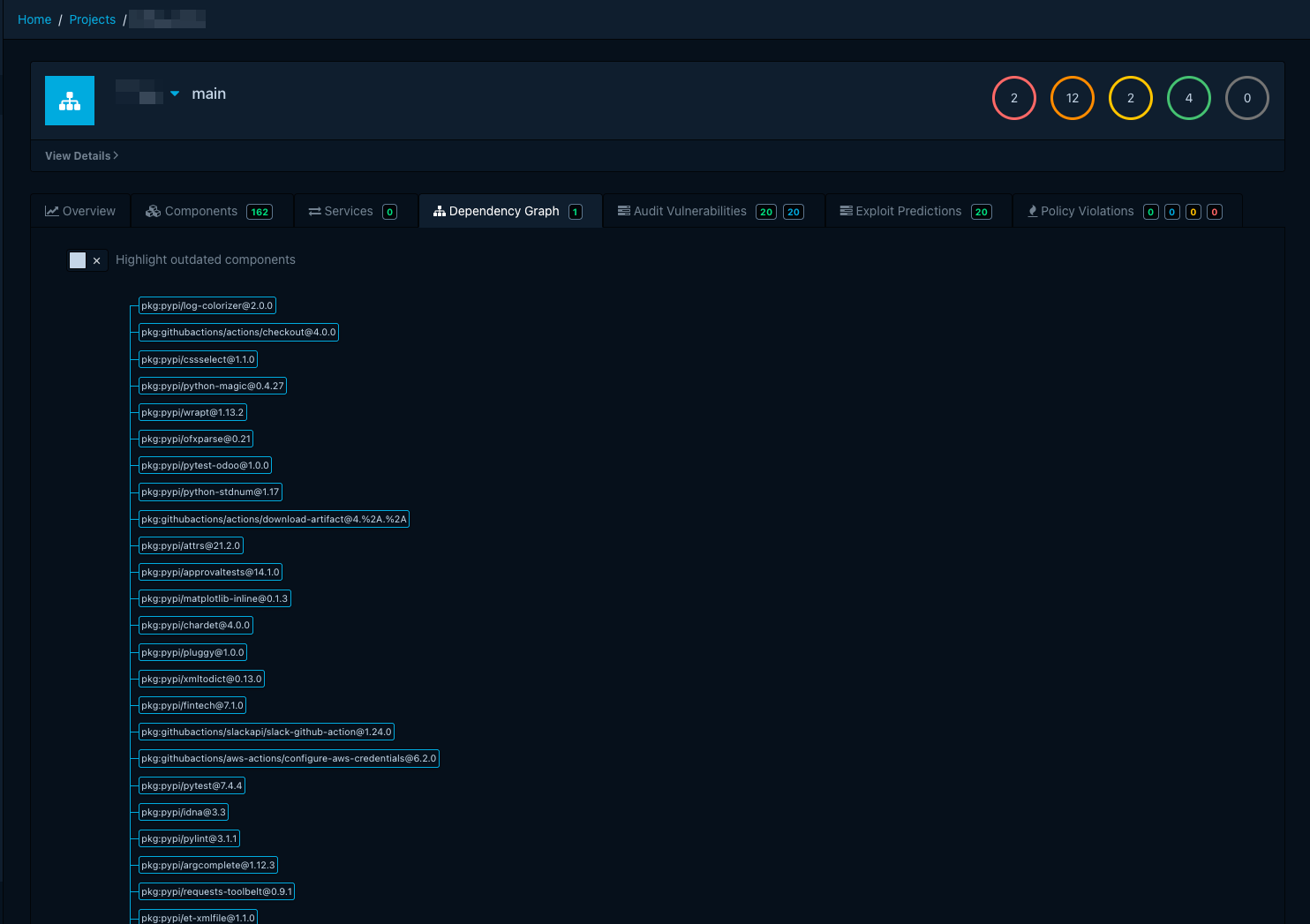Select node actions/download-artifact@4.%2A.%2A
The image size is (1310, 924).
(274, 519)
